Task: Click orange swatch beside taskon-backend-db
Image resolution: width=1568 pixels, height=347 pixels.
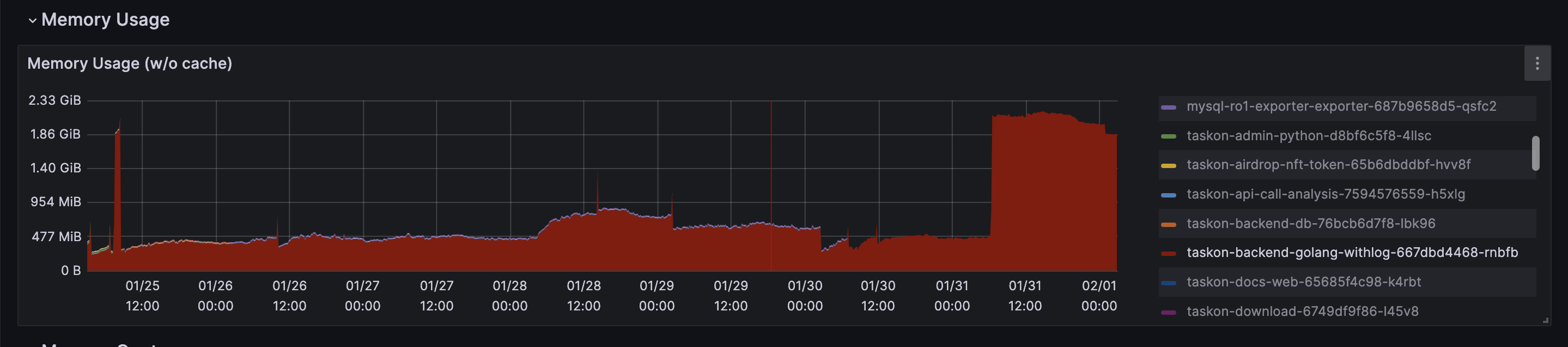Action: (1168, 224)
